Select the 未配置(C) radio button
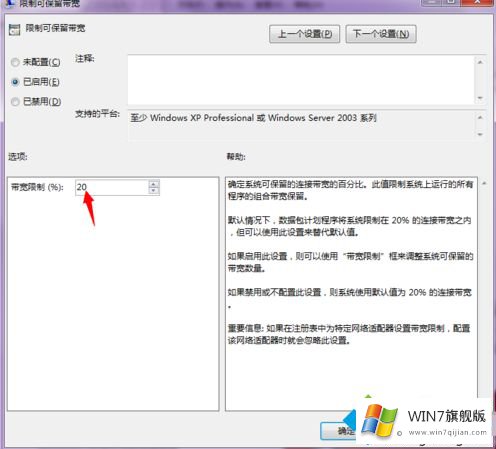 15,62
